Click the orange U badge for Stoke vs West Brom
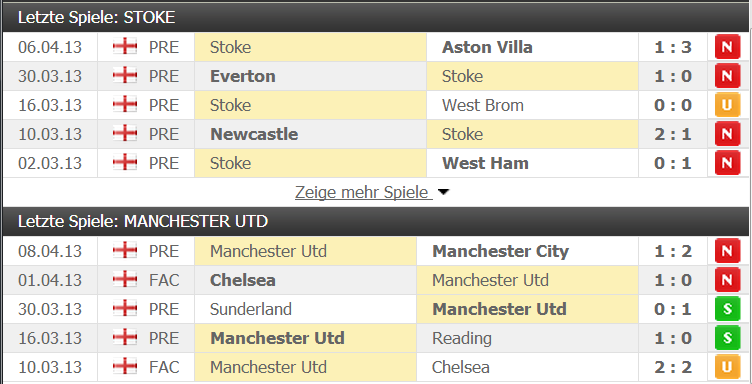The height and width of the screenshot is (384, 752). (727, 105)
